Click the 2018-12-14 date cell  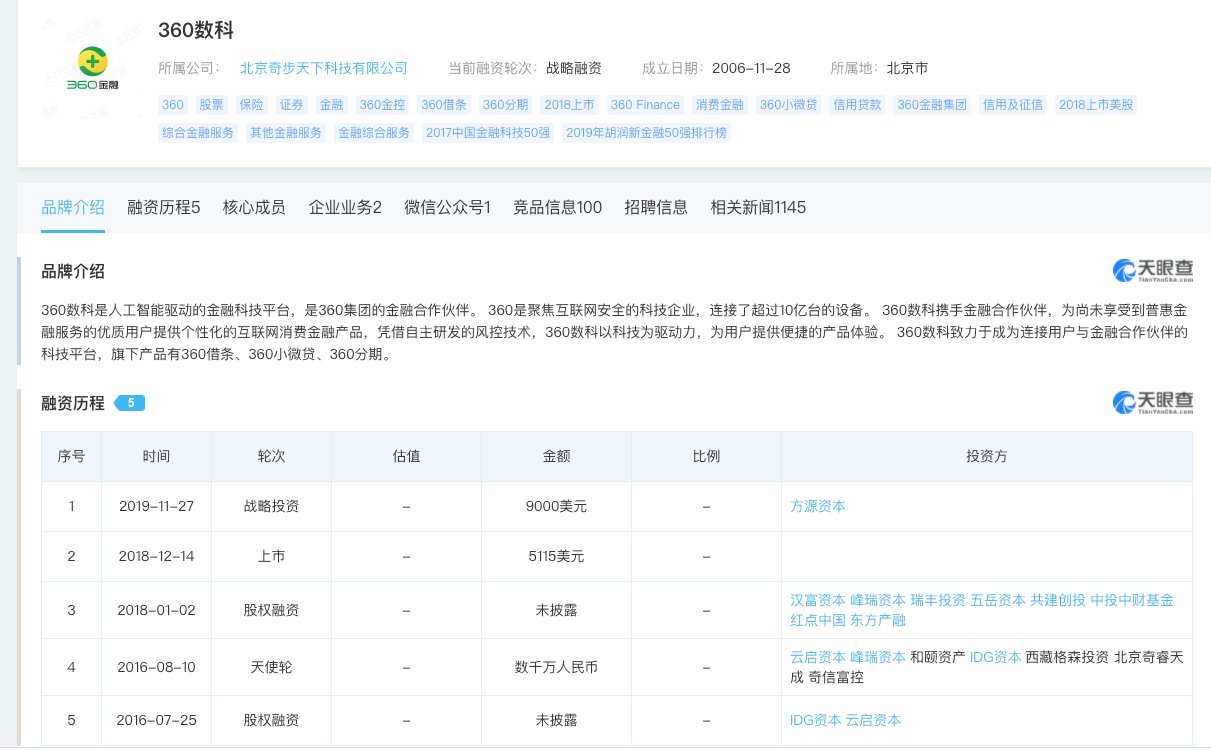click(x=156, y=555)
